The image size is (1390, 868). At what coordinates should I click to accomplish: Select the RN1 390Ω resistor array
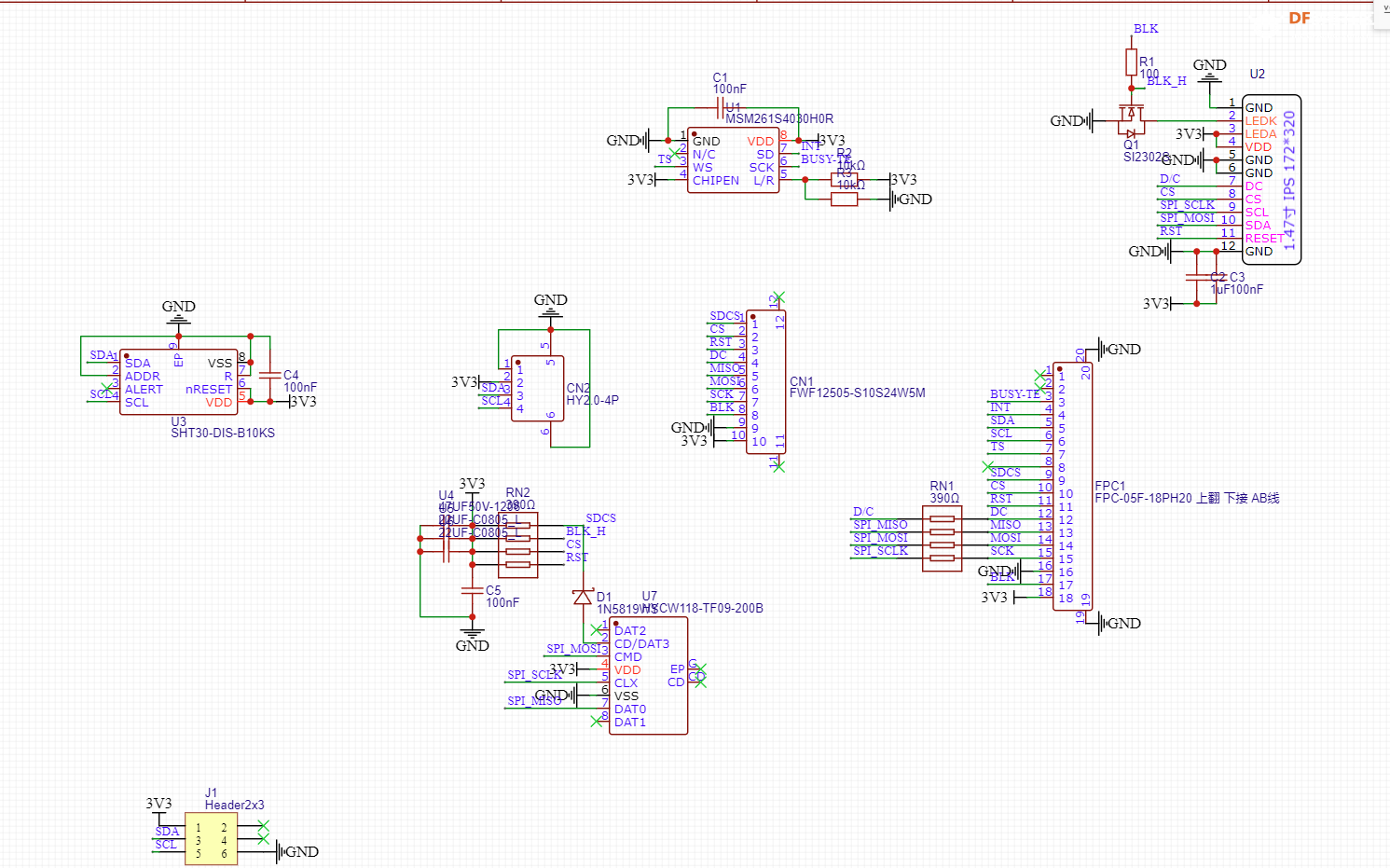(x=943, y=538)
